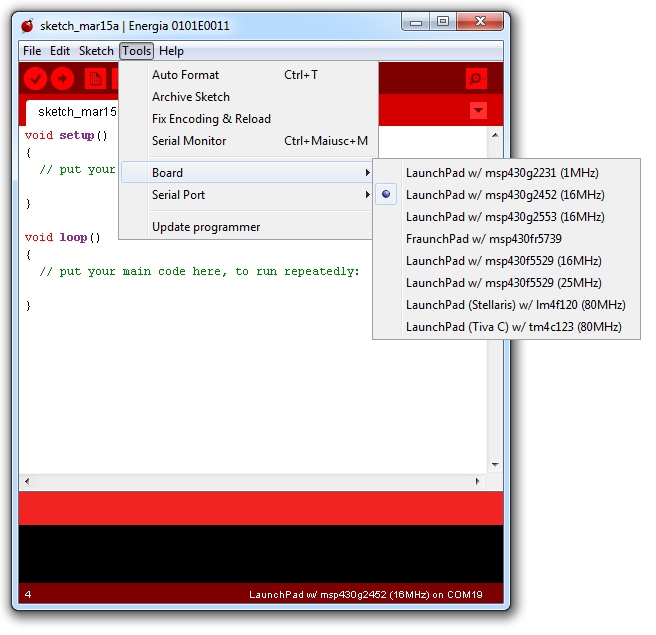Choose Fix Encoding & Reload
This screenshot has width=656, height=635.
(x=249, y=119)
